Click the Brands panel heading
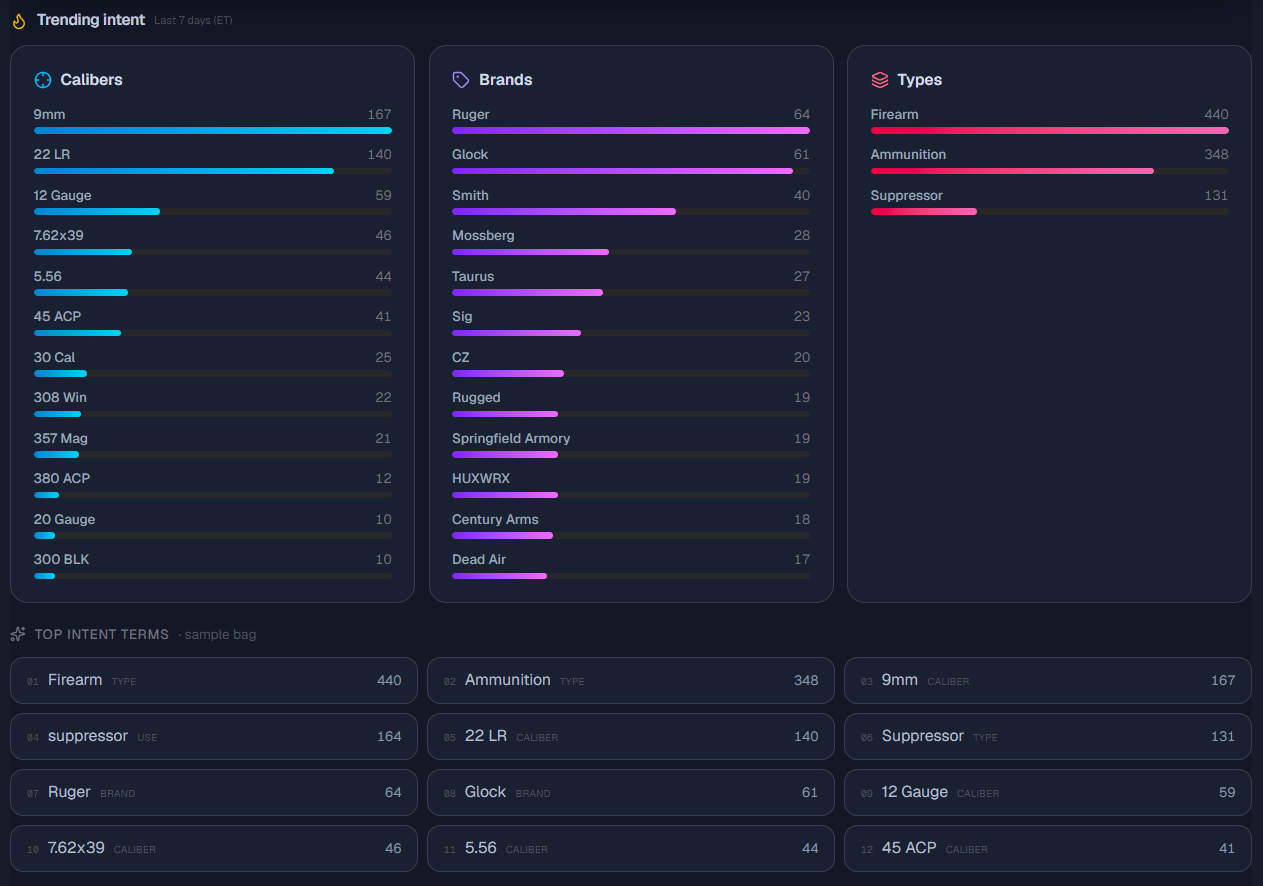 (x=506, y=80)
